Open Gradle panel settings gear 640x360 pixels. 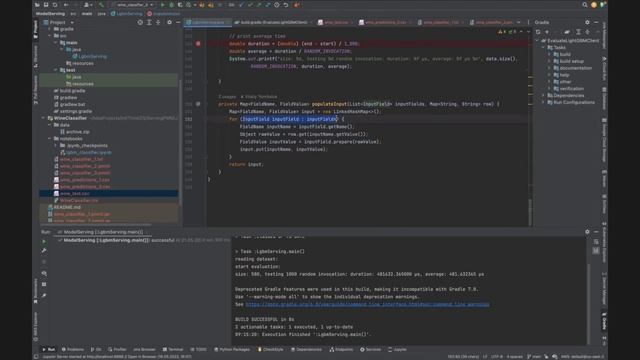[587, 22]
